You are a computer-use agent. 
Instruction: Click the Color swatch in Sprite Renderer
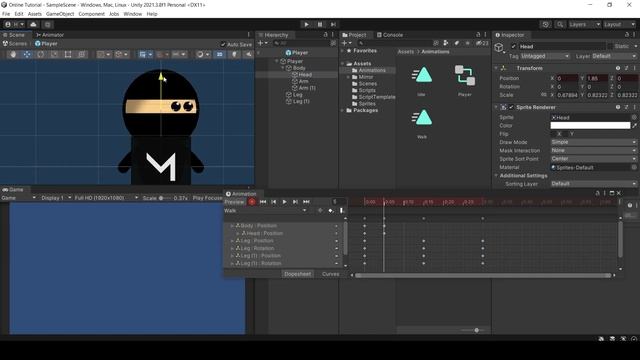590,126
